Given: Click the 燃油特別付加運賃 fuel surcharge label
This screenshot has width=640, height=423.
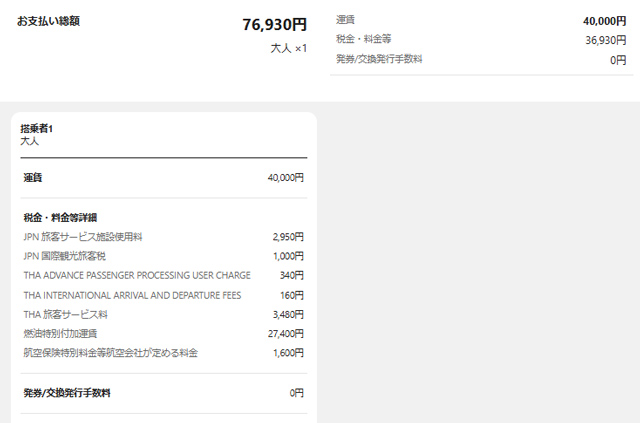Looking at the screenshot, I should click(59, 333).
